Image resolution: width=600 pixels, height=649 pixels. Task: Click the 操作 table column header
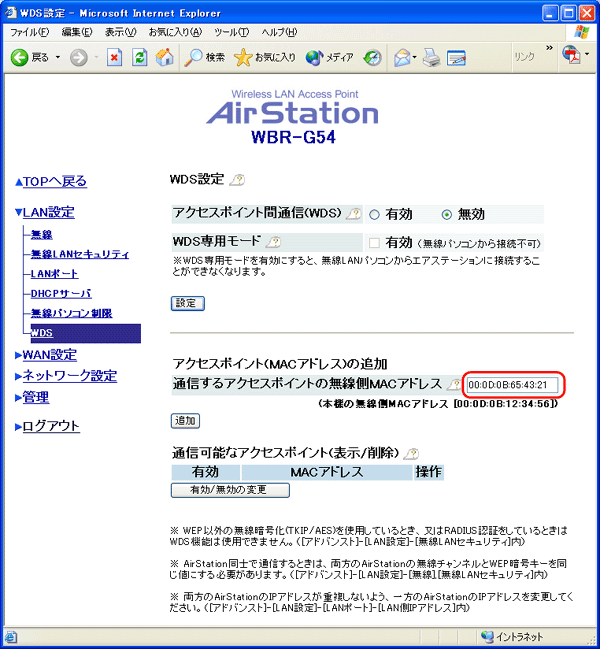[x=429, y=472]
